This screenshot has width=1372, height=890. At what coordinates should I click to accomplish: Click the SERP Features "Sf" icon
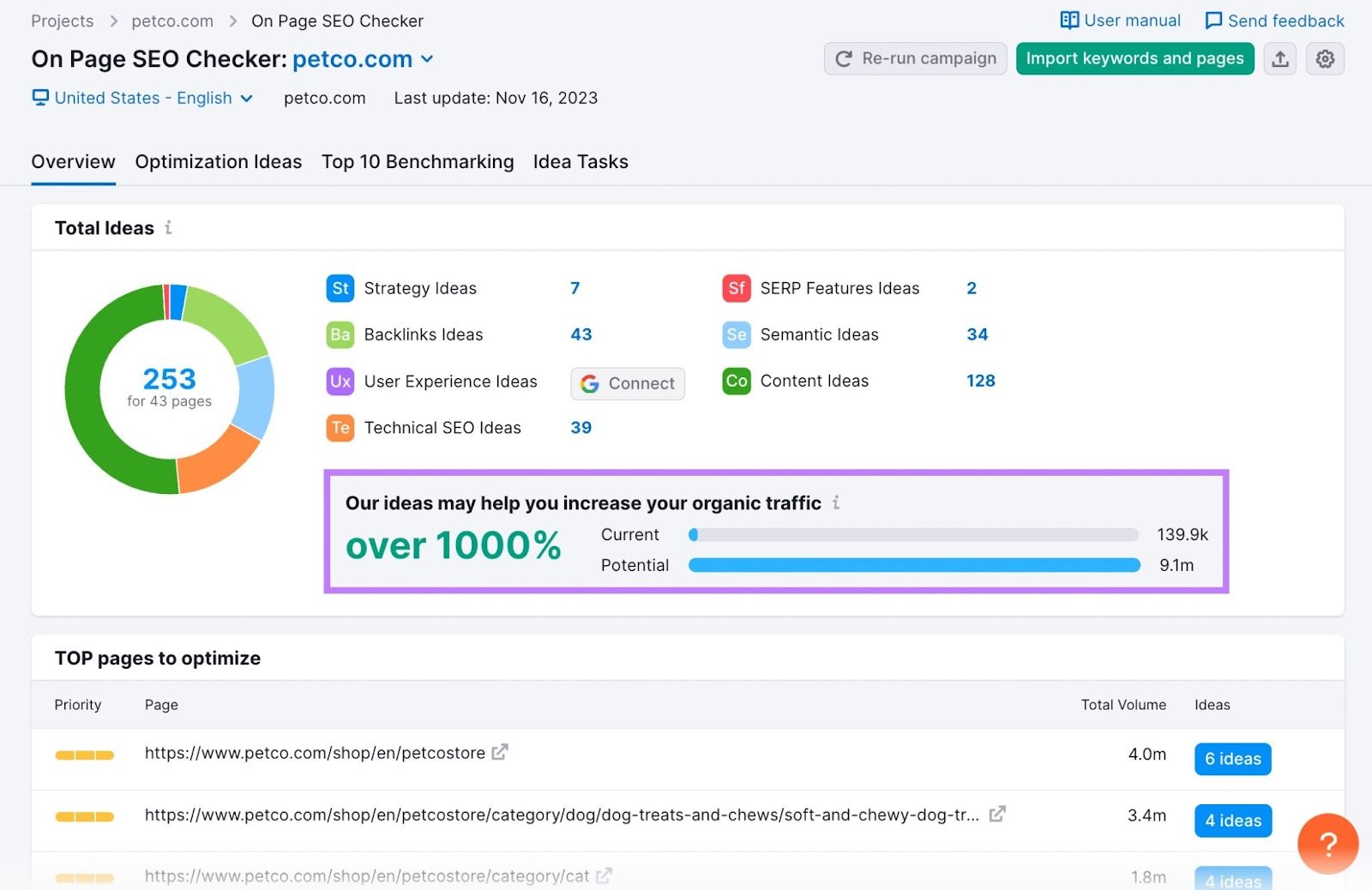click(x=736, y=288)
